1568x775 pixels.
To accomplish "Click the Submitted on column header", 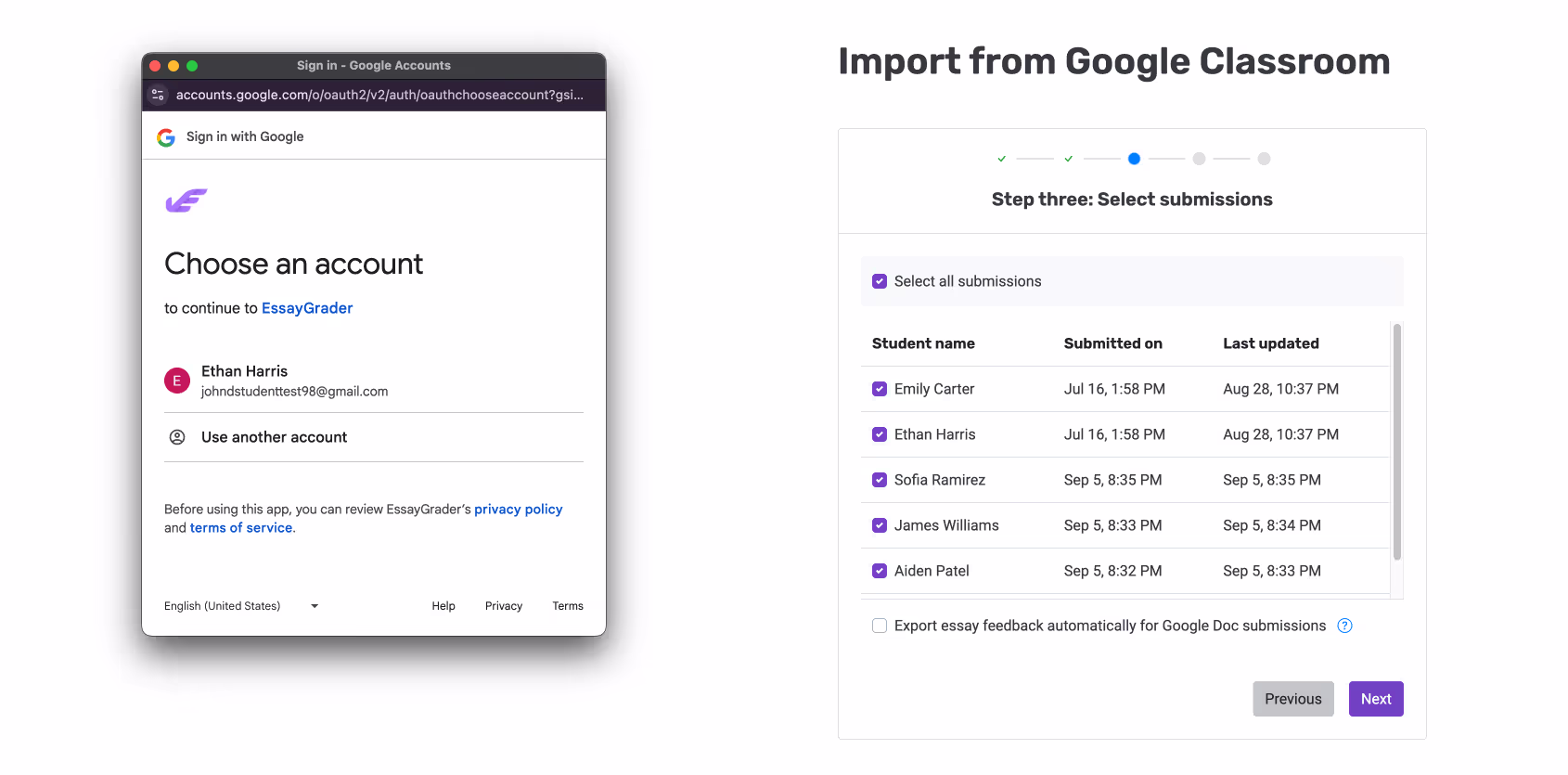I will [x=1112, y=343].
